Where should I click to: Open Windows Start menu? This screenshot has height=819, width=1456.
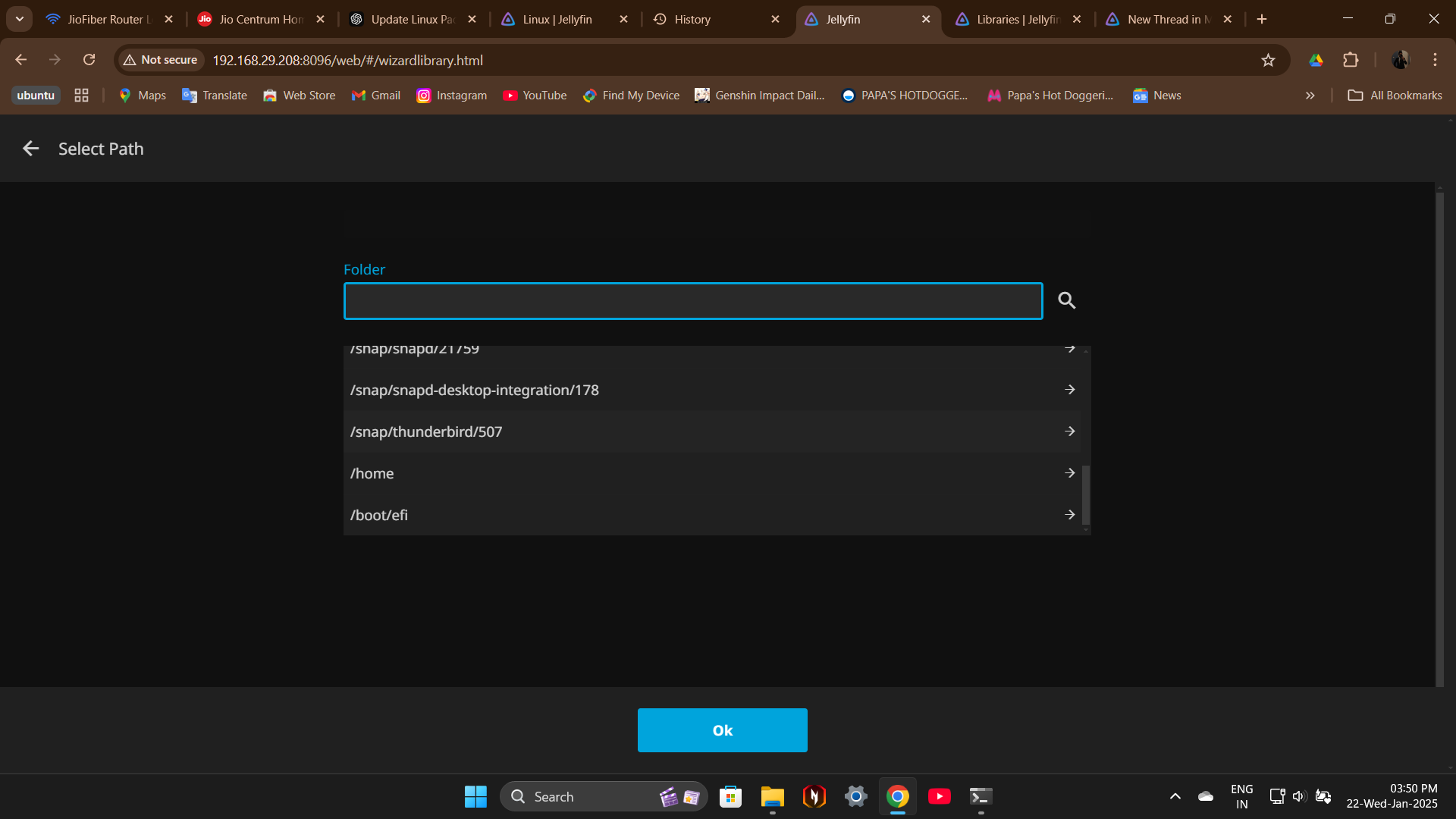(x=475, y=796)
